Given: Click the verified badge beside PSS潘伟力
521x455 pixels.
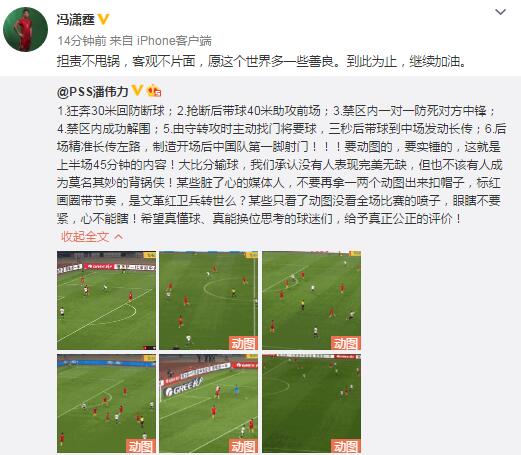Looking at the screenshot, I should point(137,91).
